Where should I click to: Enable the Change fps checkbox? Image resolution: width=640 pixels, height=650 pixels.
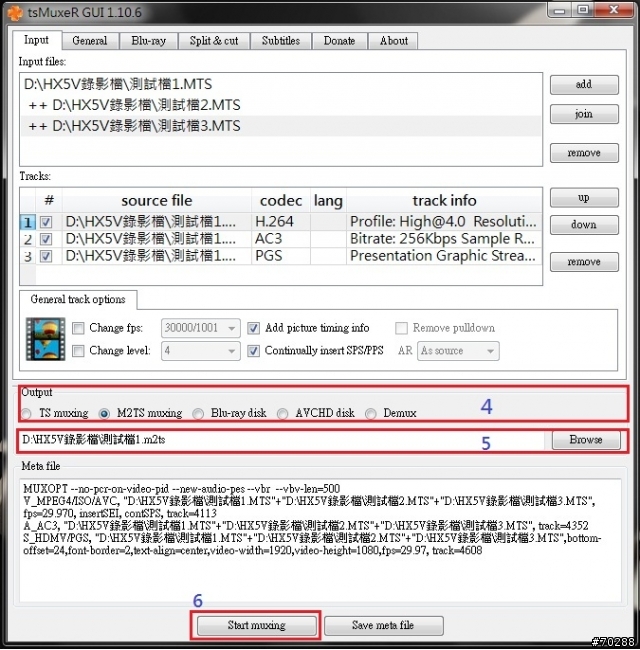tap(78, 328)
